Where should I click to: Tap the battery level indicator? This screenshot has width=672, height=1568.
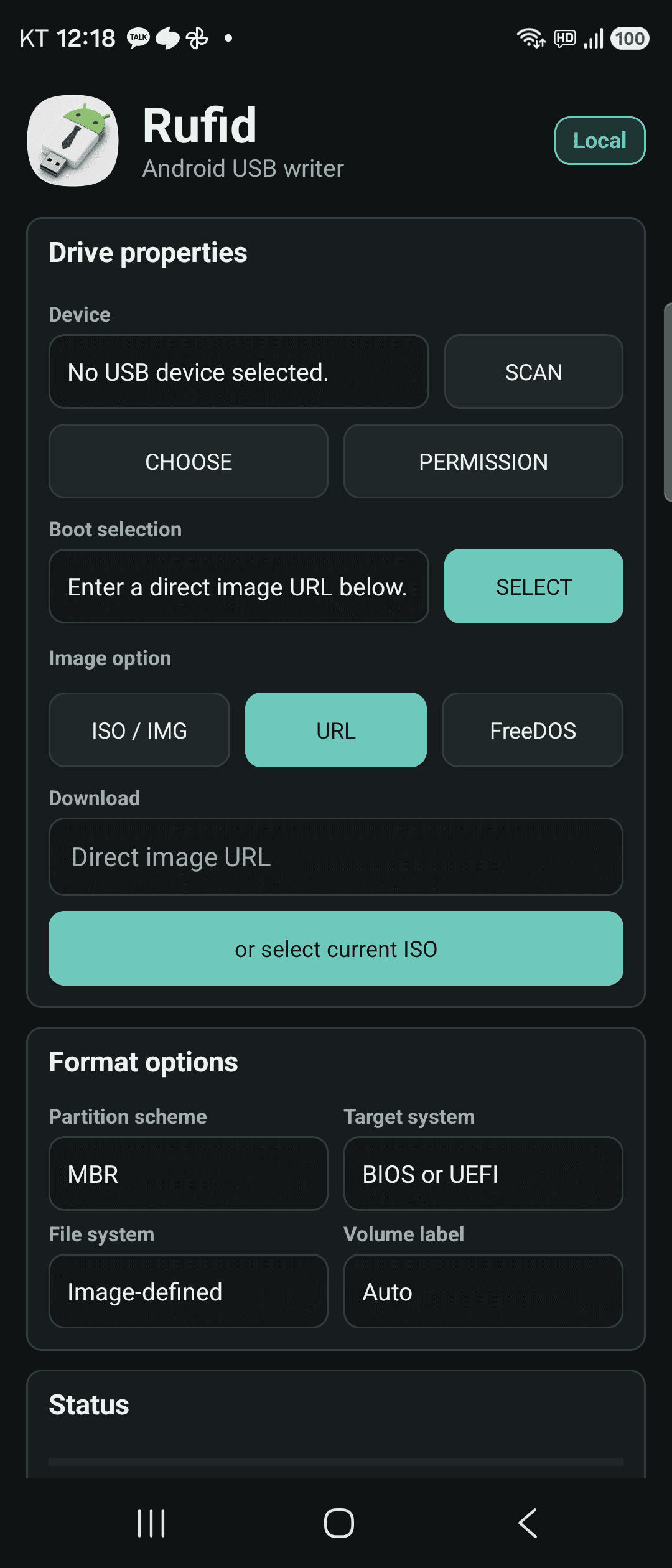click(x=630, y=39)
